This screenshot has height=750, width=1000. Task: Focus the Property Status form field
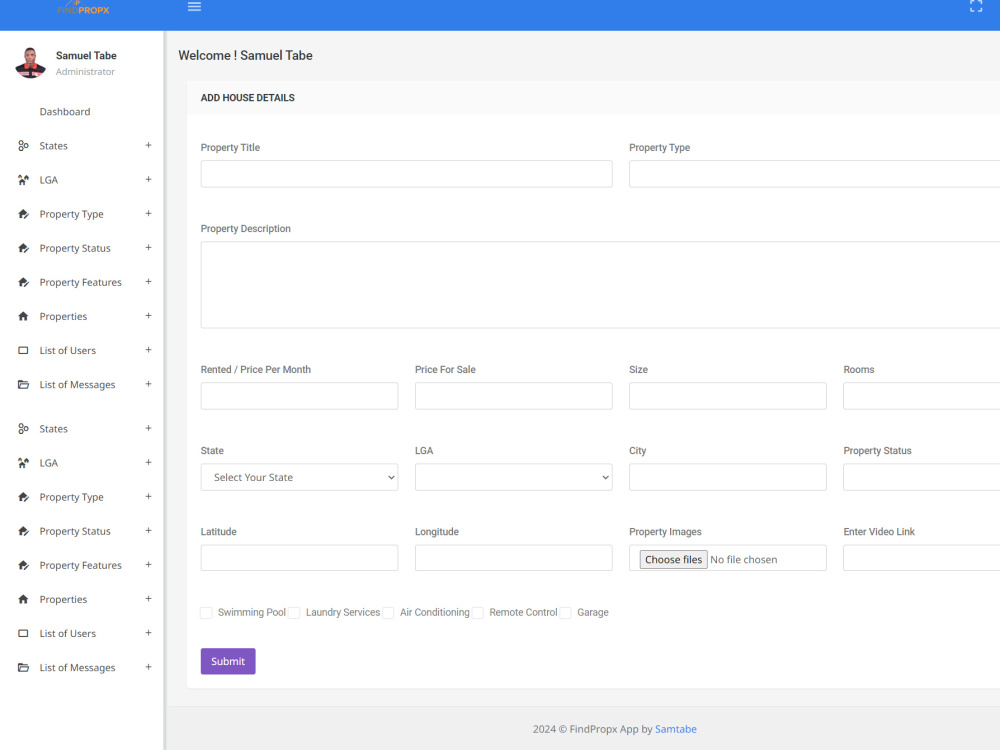click(922, 477)
